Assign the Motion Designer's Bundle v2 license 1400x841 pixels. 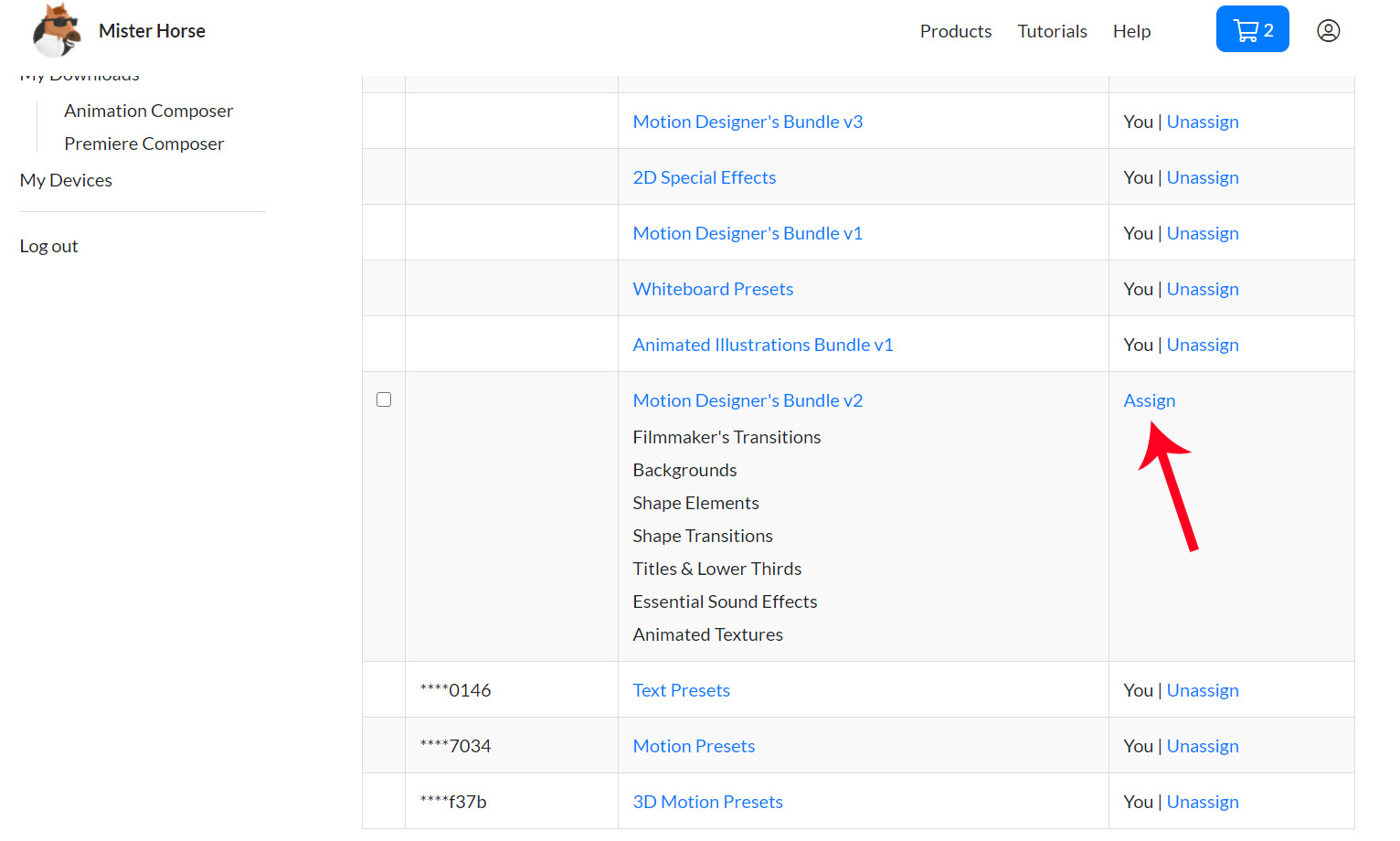1149,400
